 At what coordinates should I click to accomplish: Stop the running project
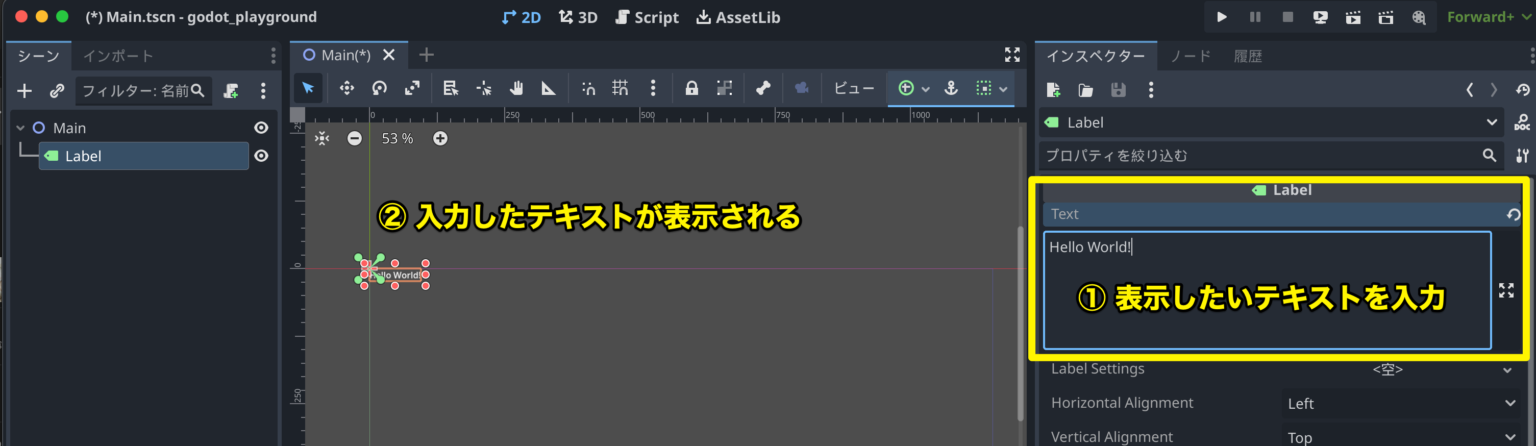click(x=1288, y=17)
